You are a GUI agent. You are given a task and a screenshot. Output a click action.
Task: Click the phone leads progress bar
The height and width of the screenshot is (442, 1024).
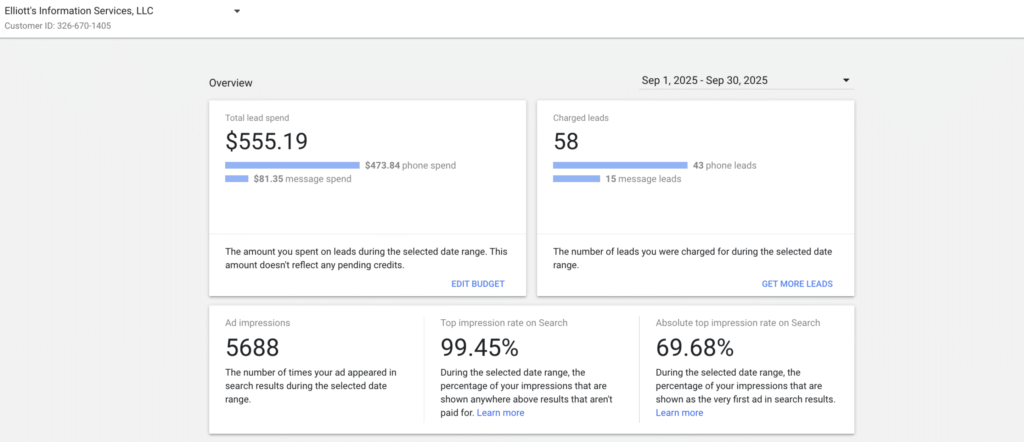click(x=620, y=165)
